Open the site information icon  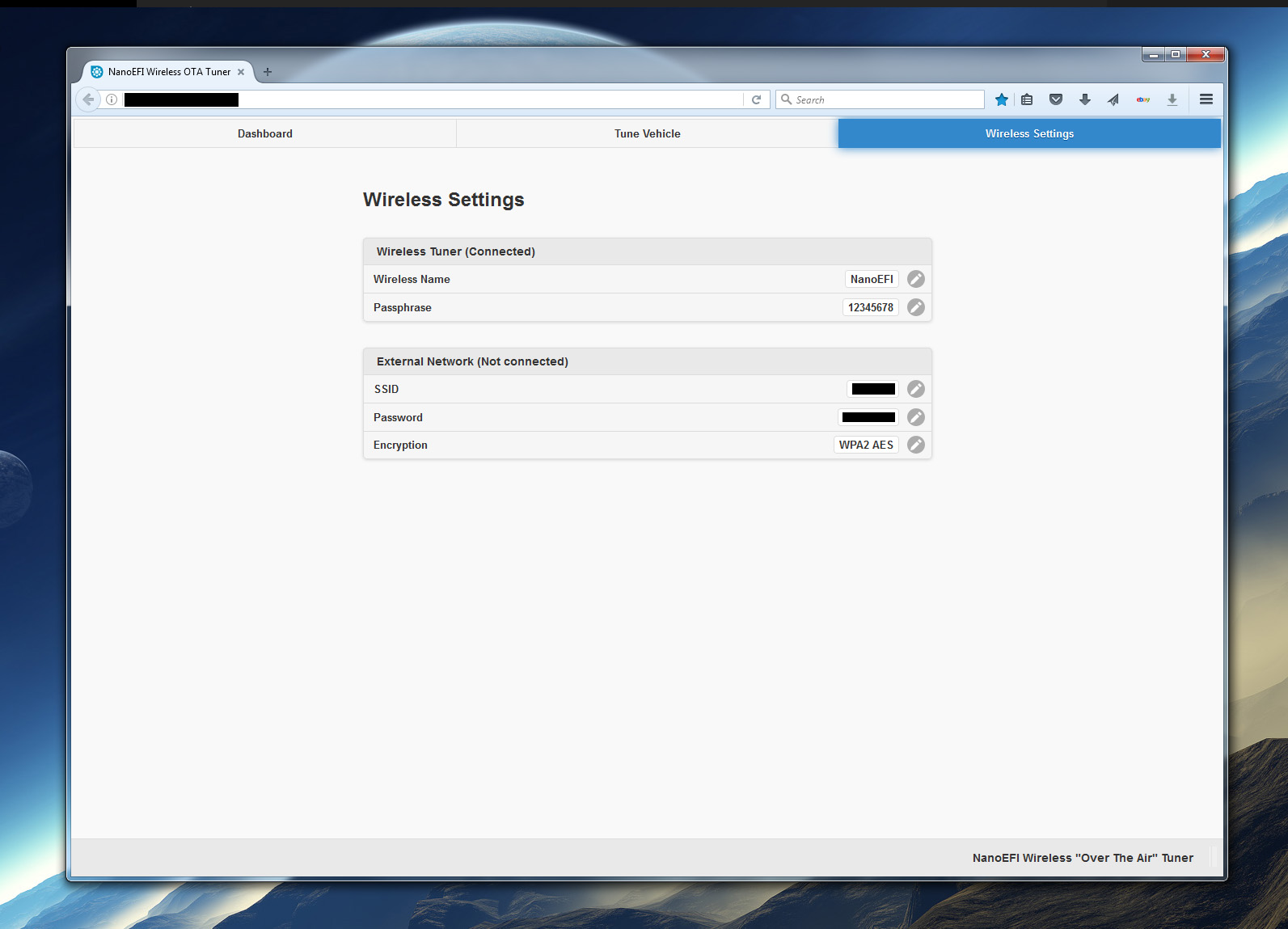[x=112, y=99]
